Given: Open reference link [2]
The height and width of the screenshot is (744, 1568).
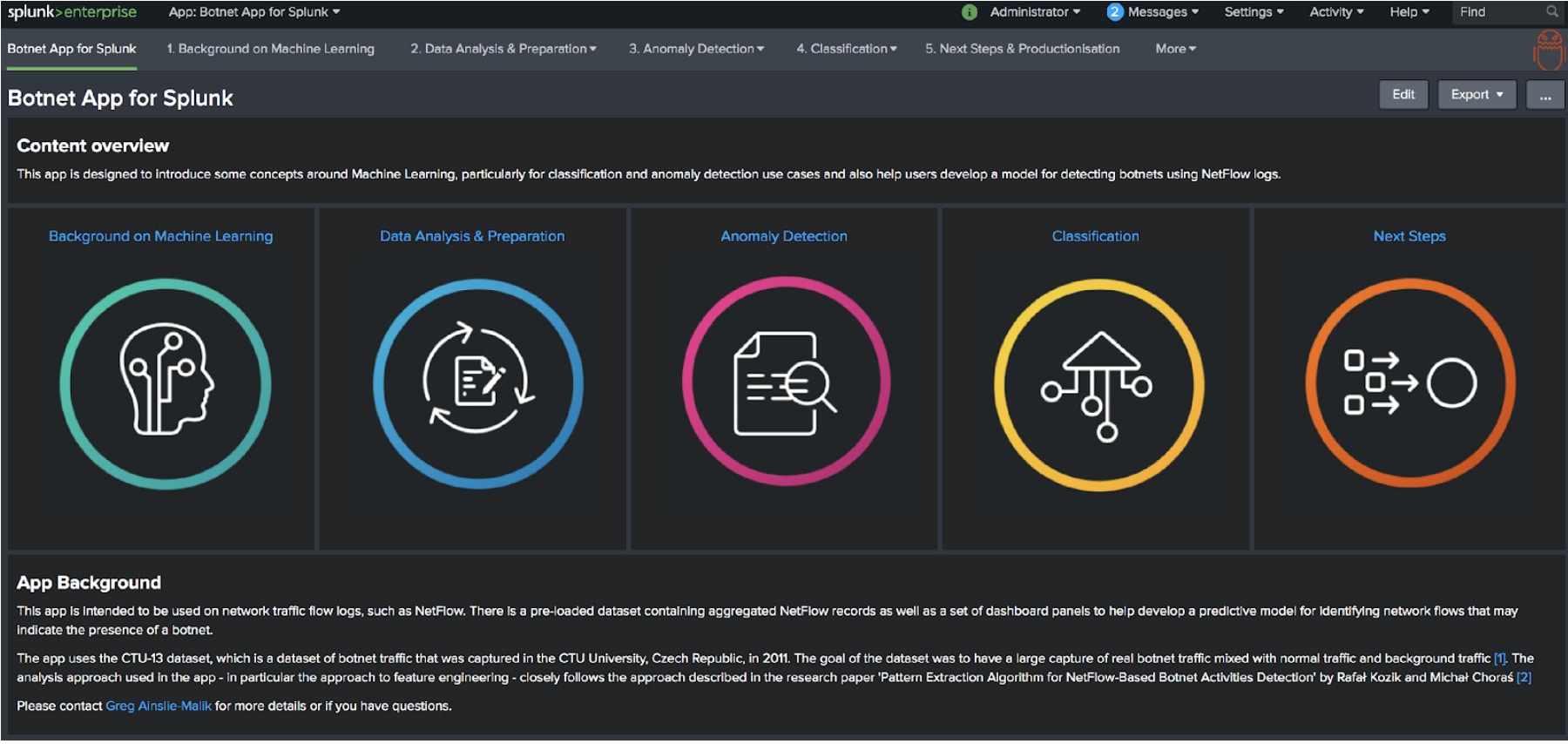Looking at the screenshot, I should pyautogui.click(x=1524, y=678).
